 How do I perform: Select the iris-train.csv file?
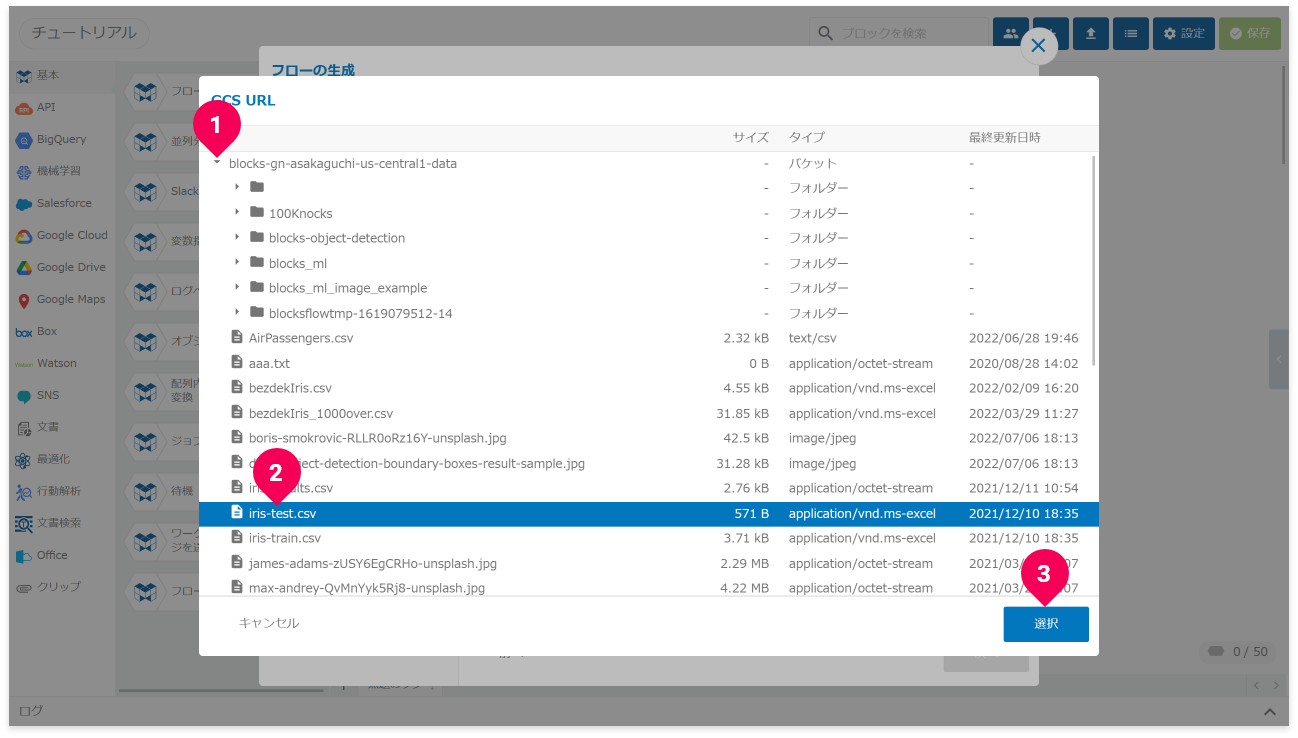(285, 538)
